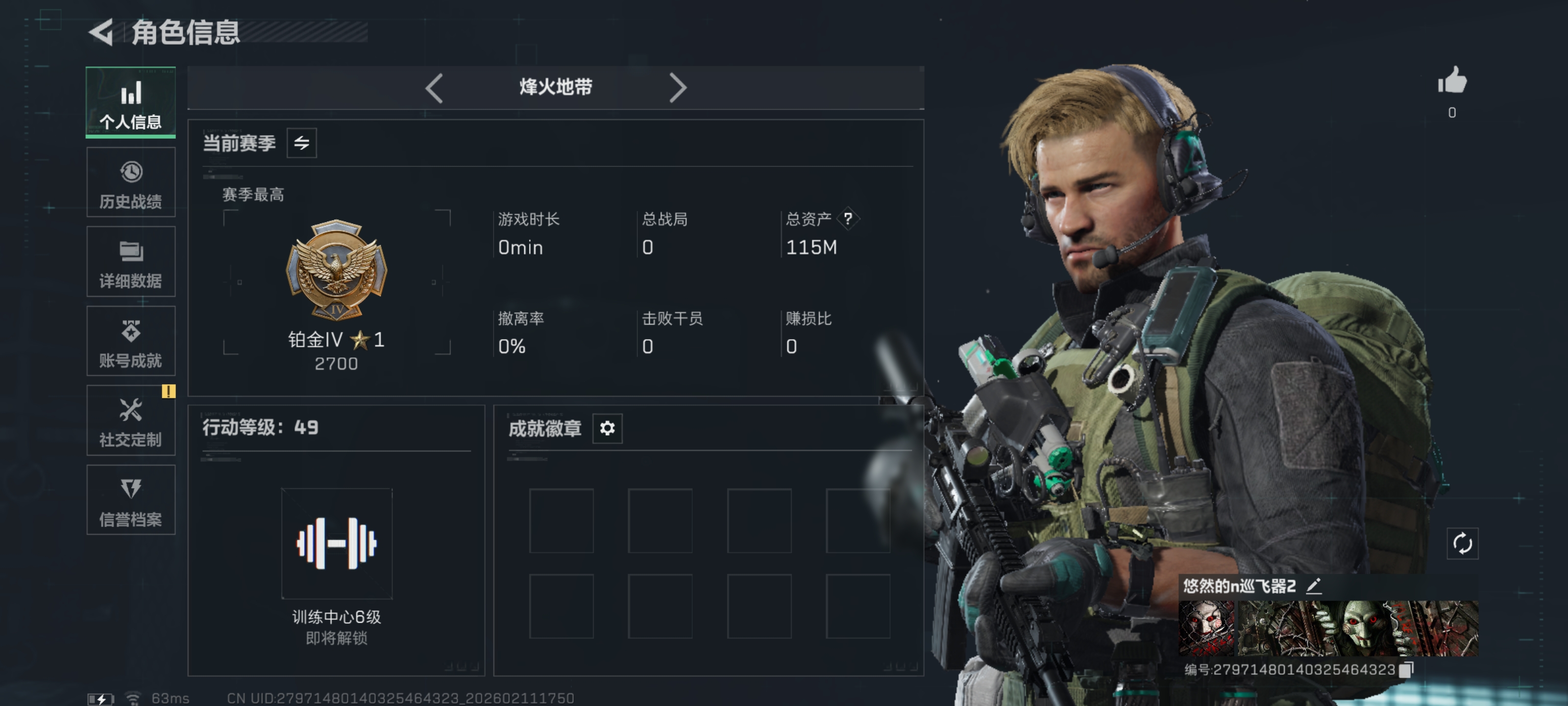The image size is (1568, 706).
Task: Switch to the 历史战绩 tab
Action: [x=131, y=182]
